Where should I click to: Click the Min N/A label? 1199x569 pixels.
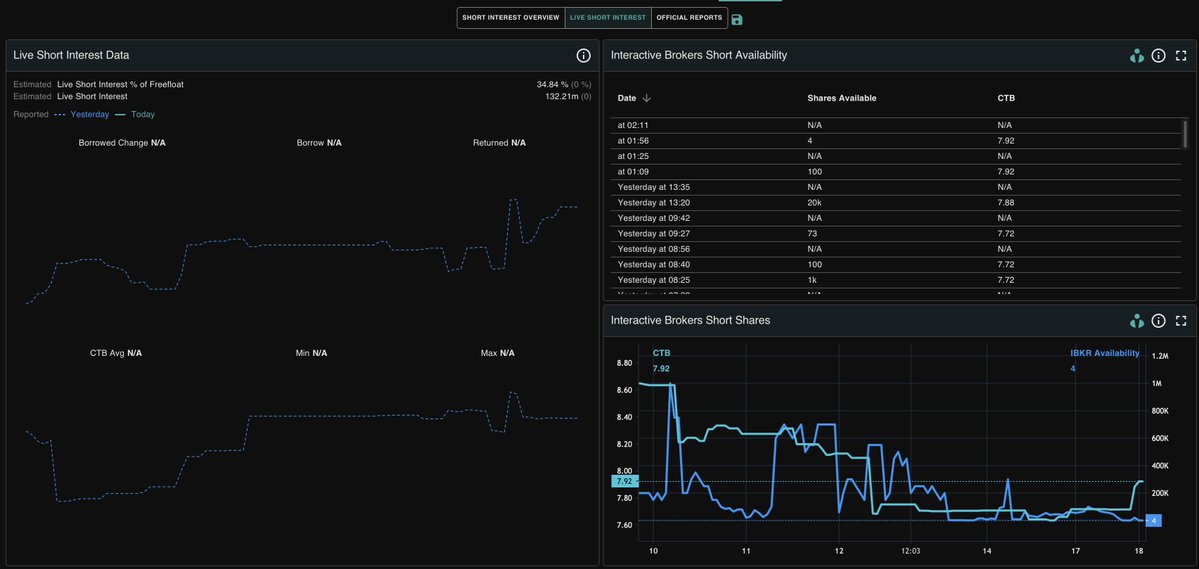point(311,353)
